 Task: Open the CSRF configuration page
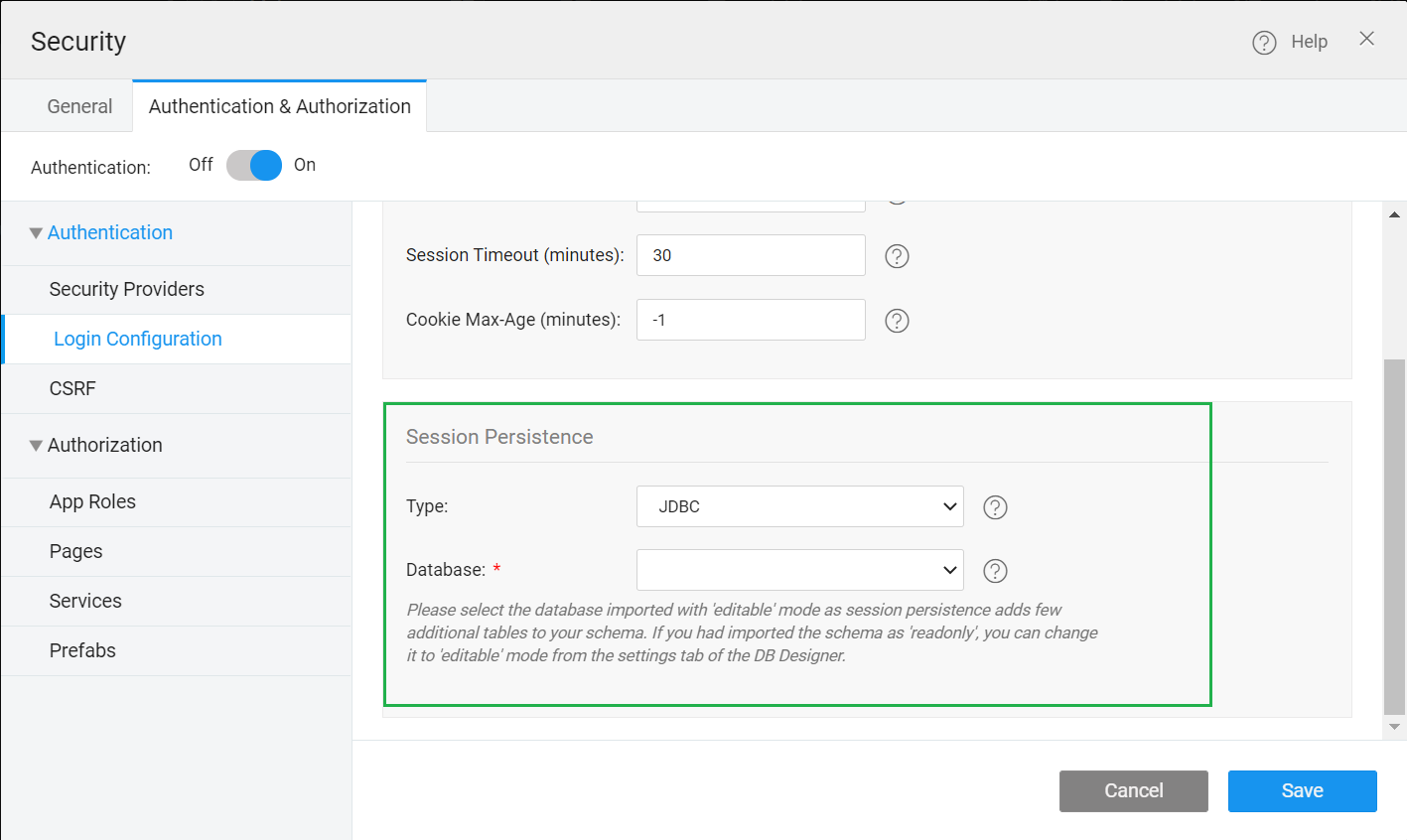pos(72,388)
